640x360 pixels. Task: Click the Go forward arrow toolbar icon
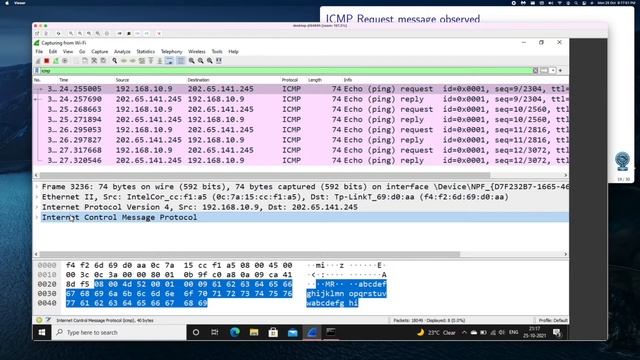coord(133,61)
